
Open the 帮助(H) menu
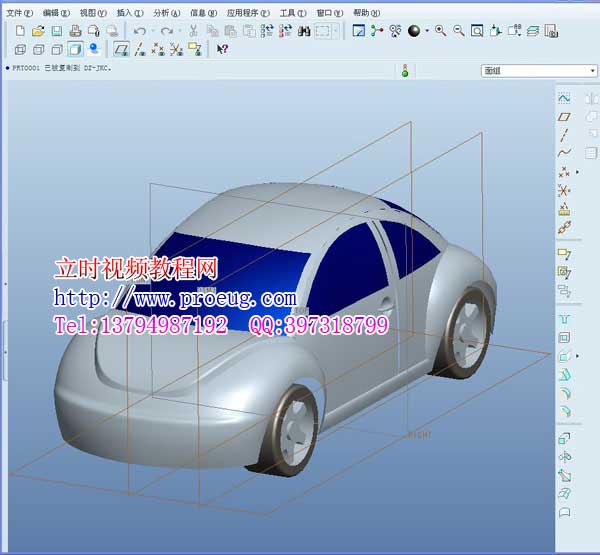[x=366, y=13]
